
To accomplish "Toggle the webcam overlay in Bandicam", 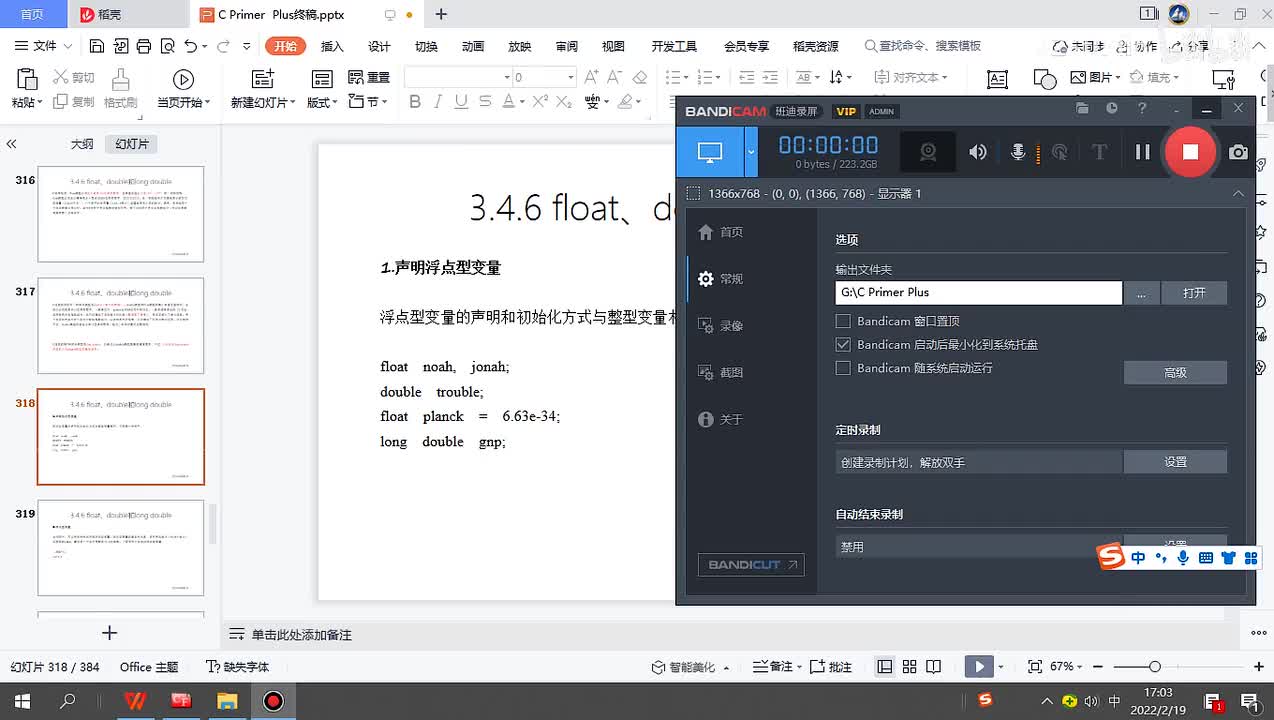I will pos(928,152).
